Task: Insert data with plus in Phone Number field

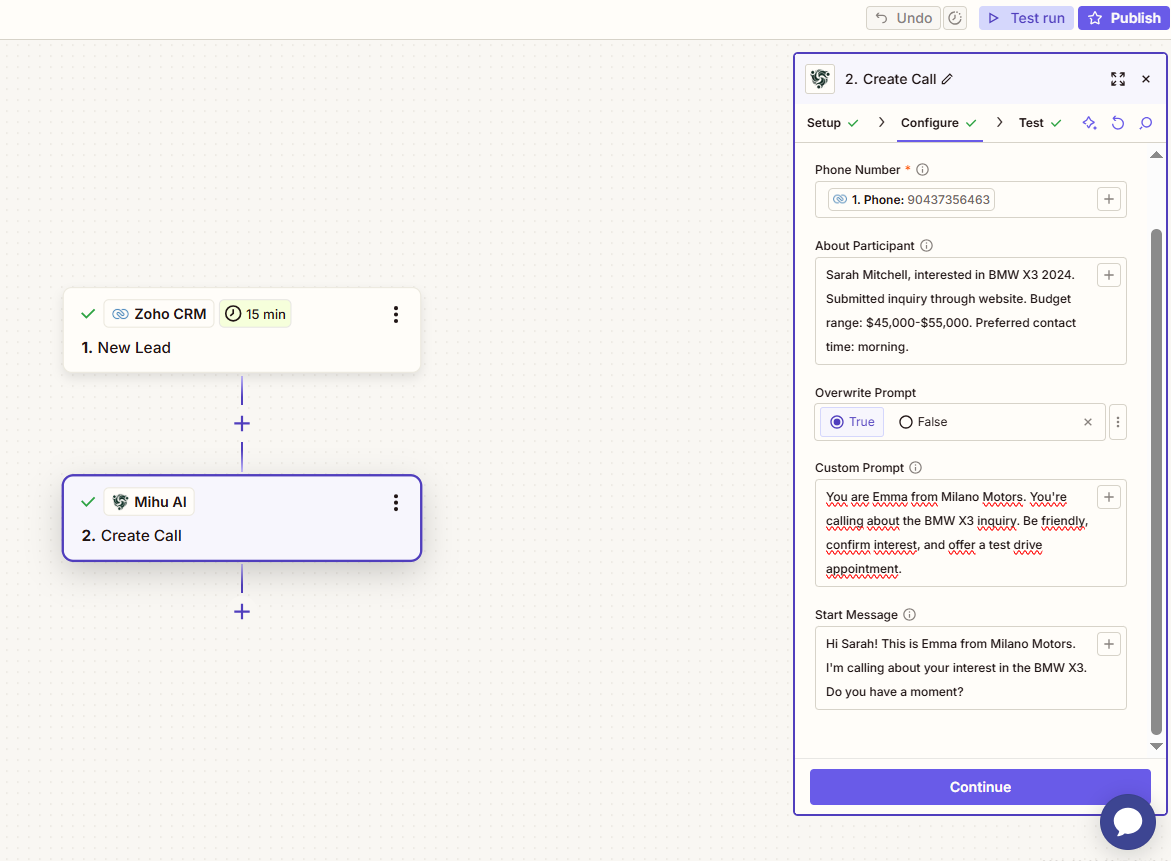Action: click(1109, 199)
